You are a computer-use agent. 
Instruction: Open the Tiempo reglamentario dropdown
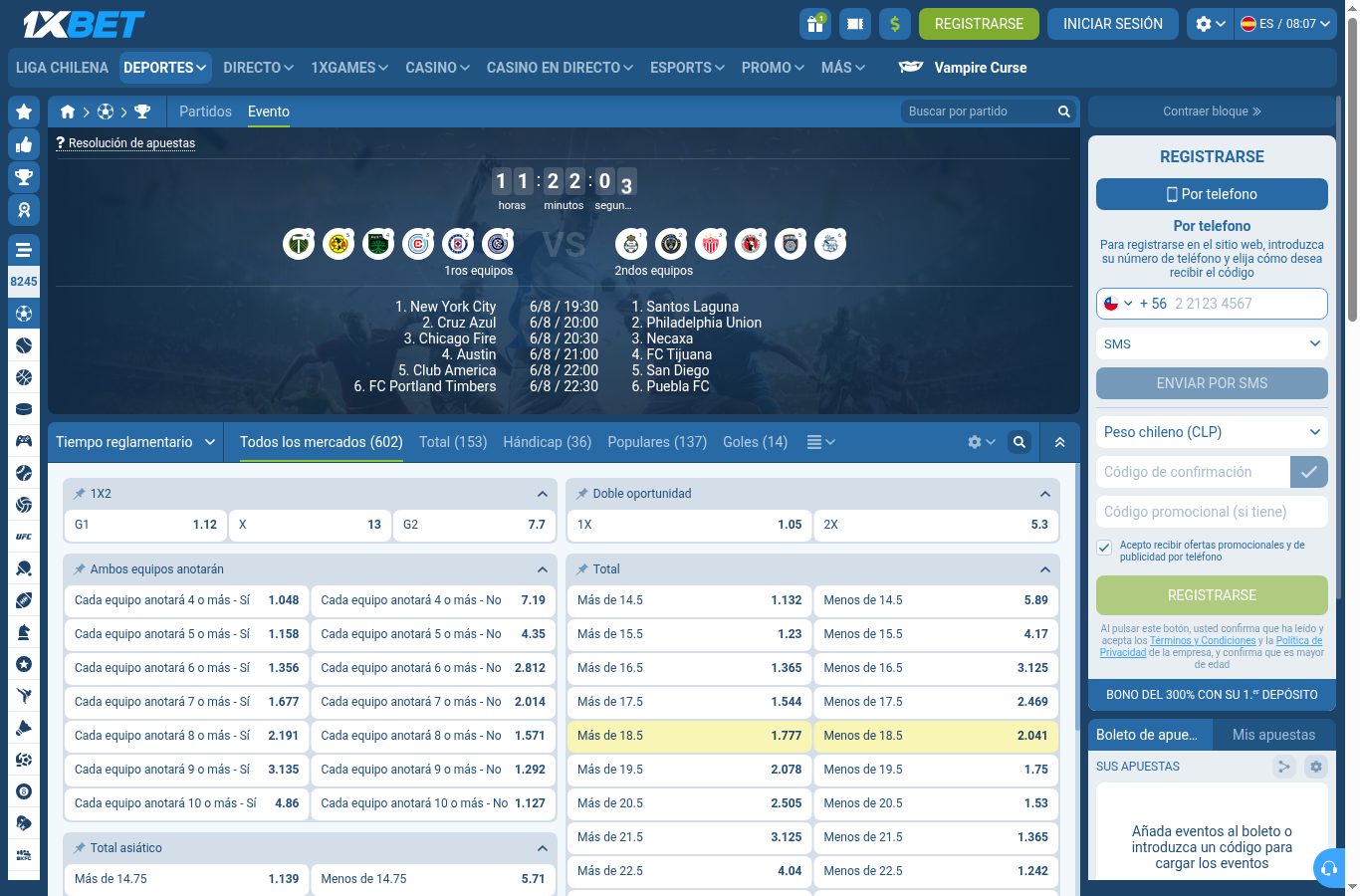[x=135, y=442]
